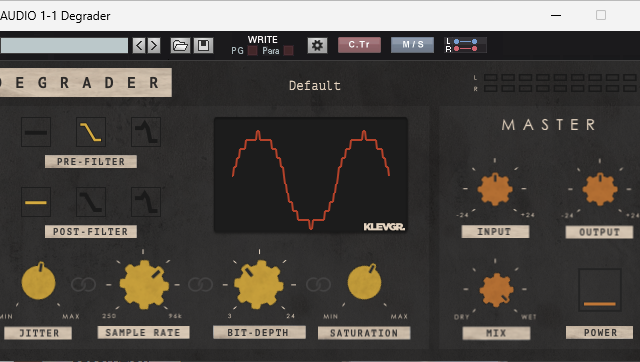640x362 pixels.
Task: Click the waveform display
Action: coord(311,175)
